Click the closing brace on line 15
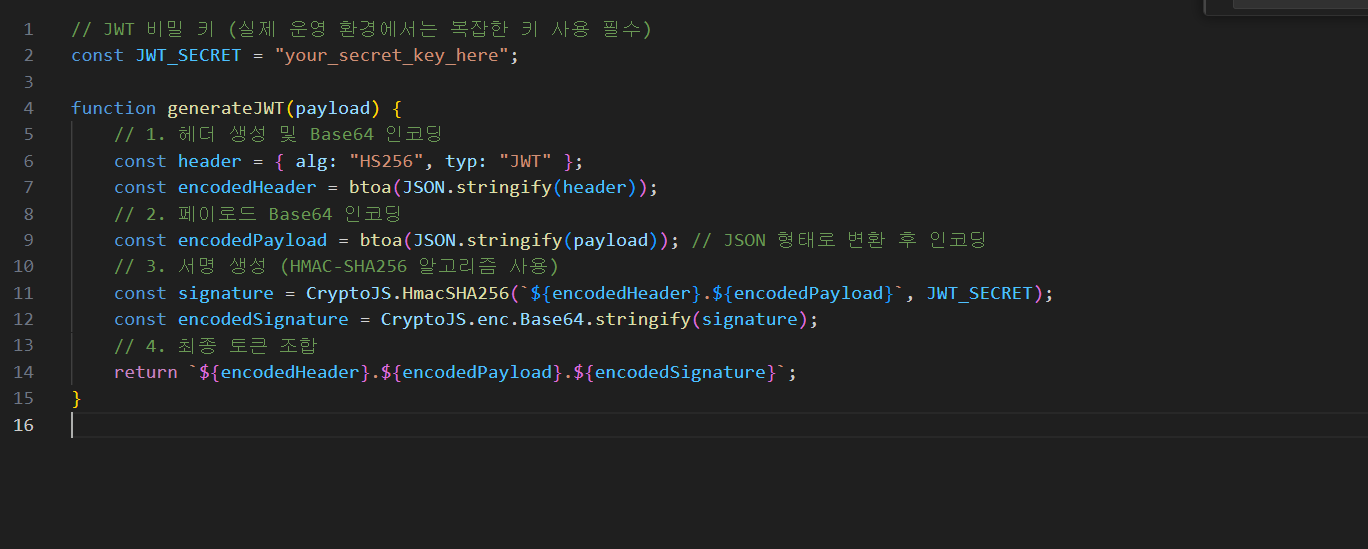This screenshot has width=1368, height=549. click(77, 398)
